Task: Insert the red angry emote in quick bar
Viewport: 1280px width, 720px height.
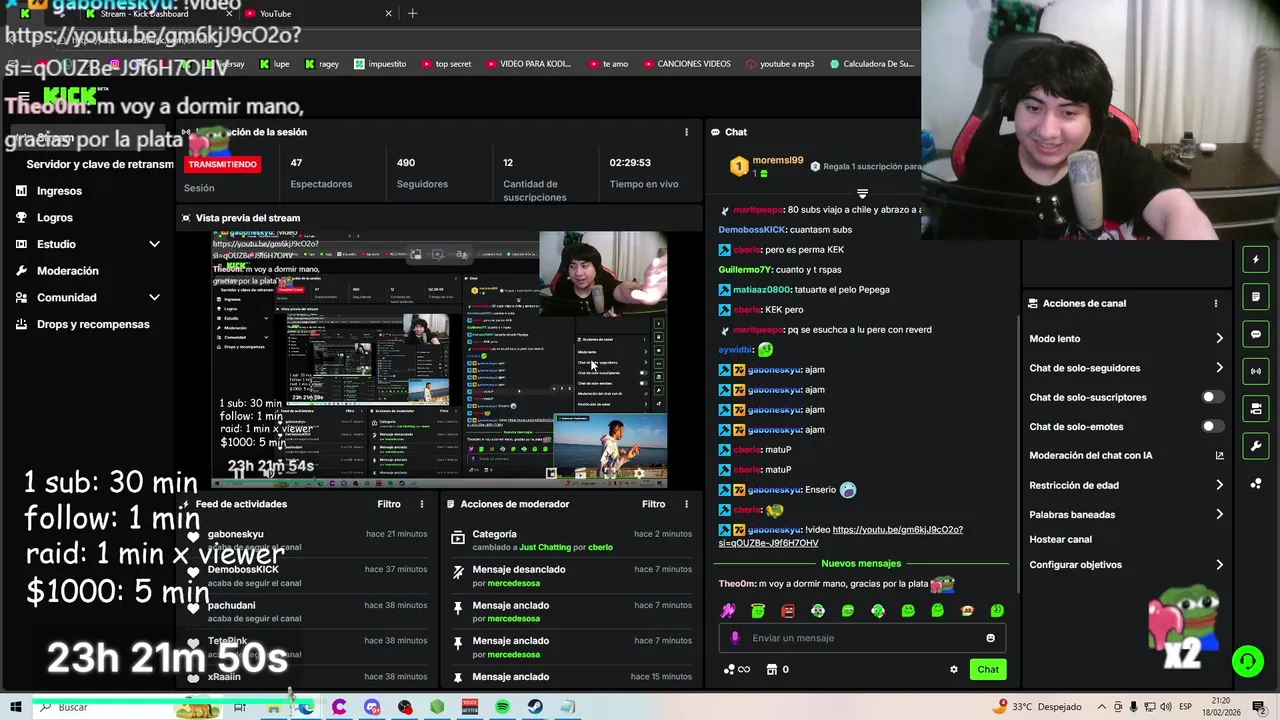Action: [x=788, y=611]
